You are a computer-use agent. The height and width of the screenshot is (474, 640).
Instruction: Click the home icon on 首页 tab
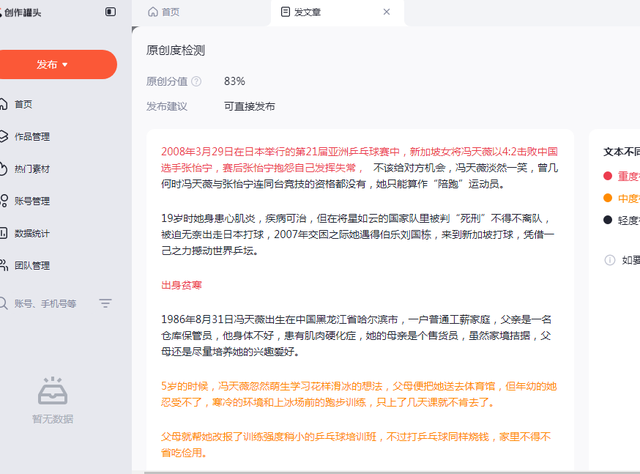click(x=153, y=12)
